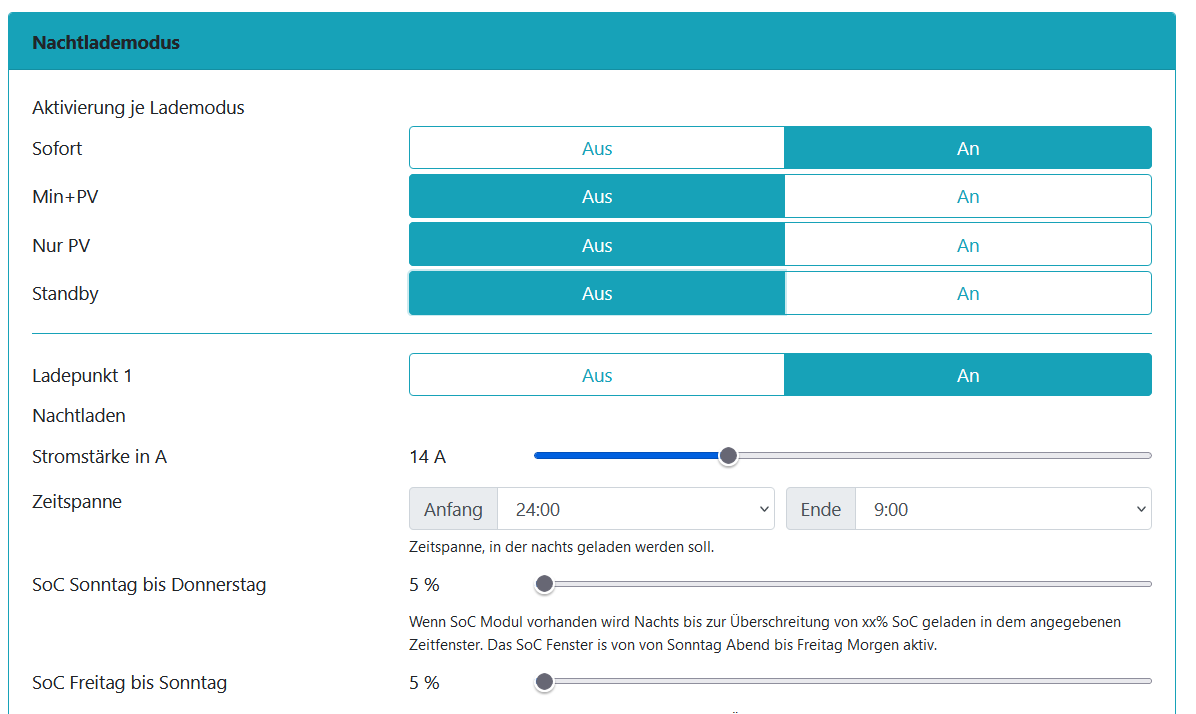Image resolution: width=1196 pixels, height=714 pixels.
Task: Switch Nur PV to An
Action: pos(967,245)
